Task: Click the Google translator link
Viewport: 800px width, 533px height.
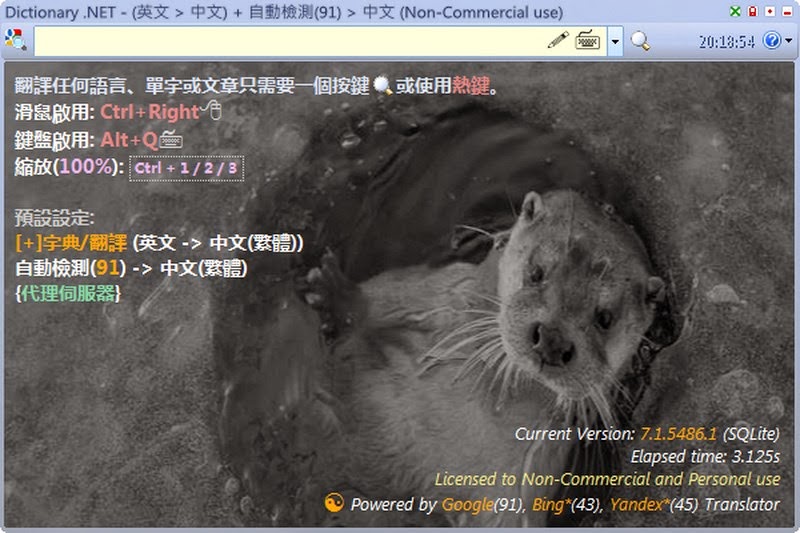Action: (467, 504)
